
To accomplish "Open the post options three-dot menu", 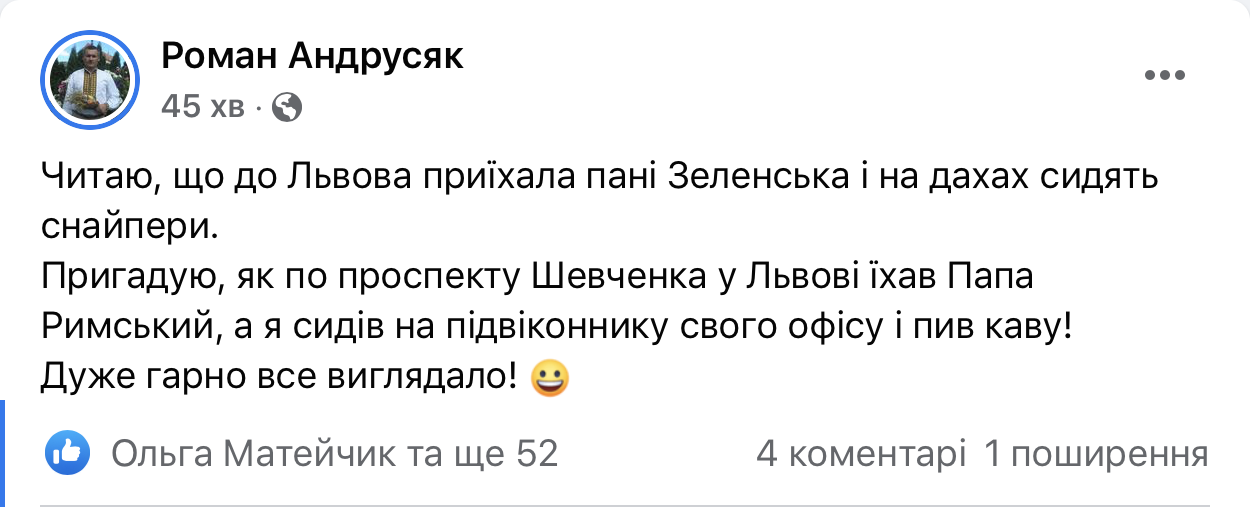I will point(1163,76).
